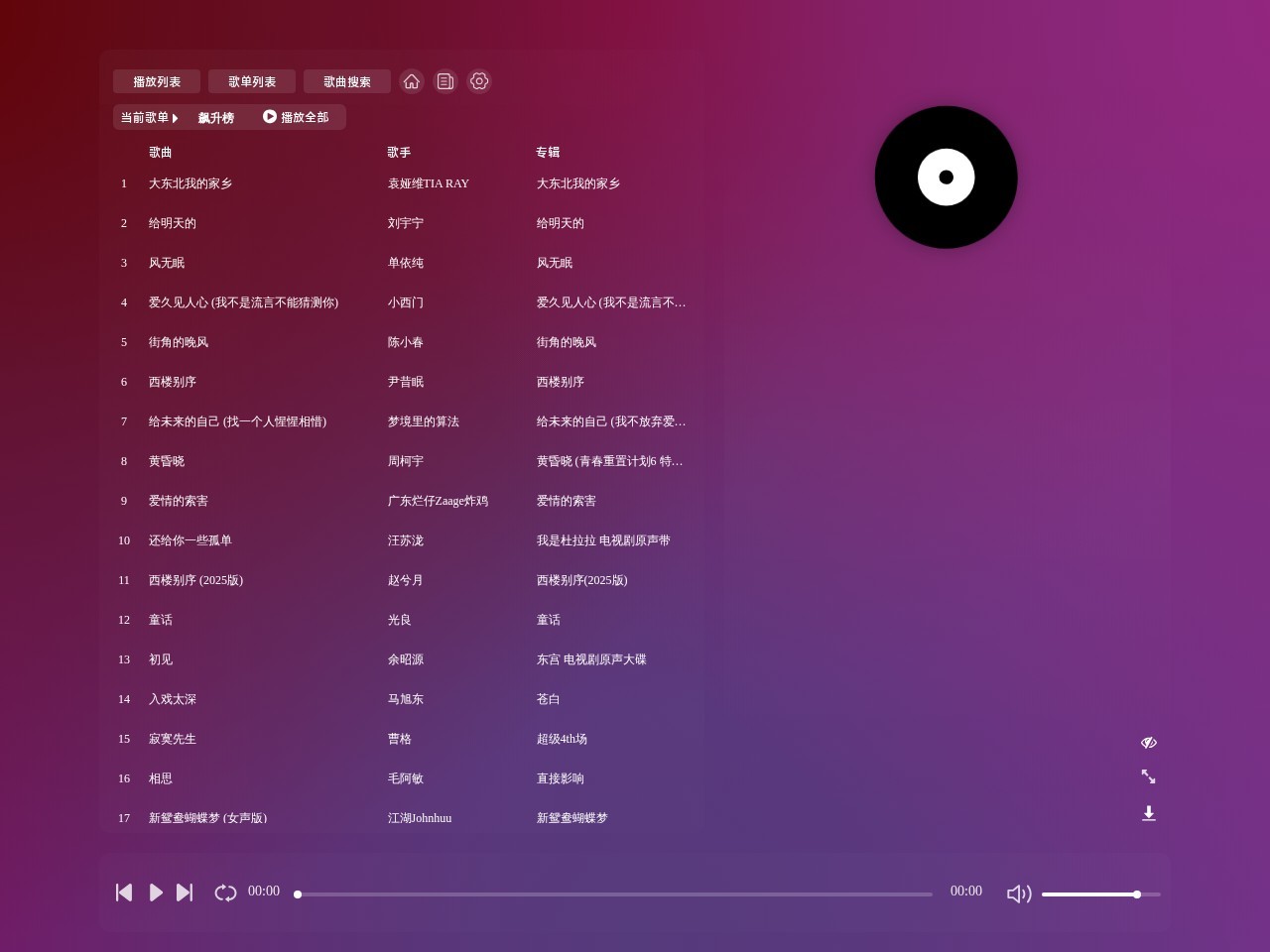
Task: Switch to the 歌单列表 tab
Action: click(251, 81)
